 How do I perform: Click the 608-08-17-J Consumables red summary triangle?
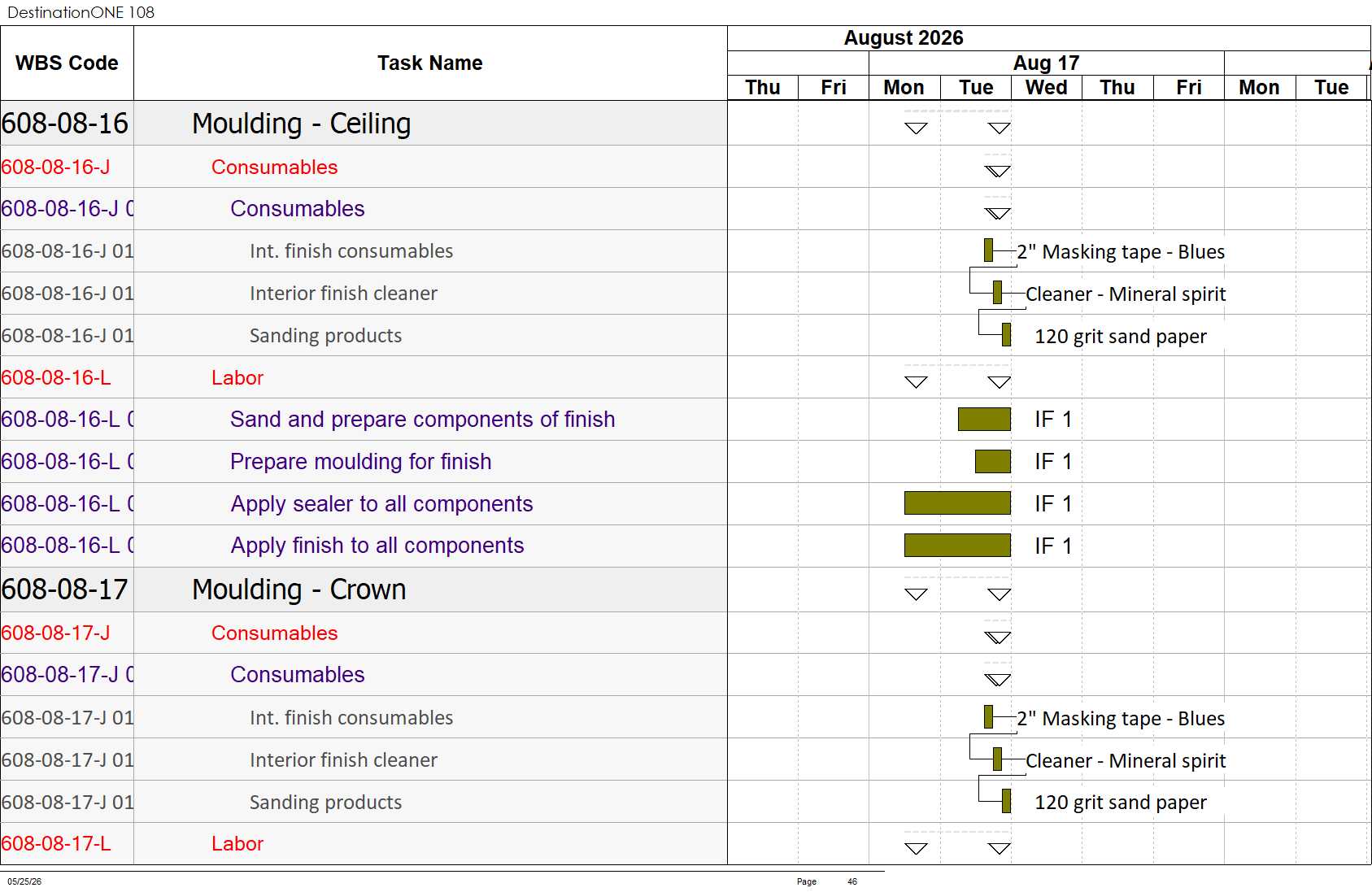coord(997,637)
